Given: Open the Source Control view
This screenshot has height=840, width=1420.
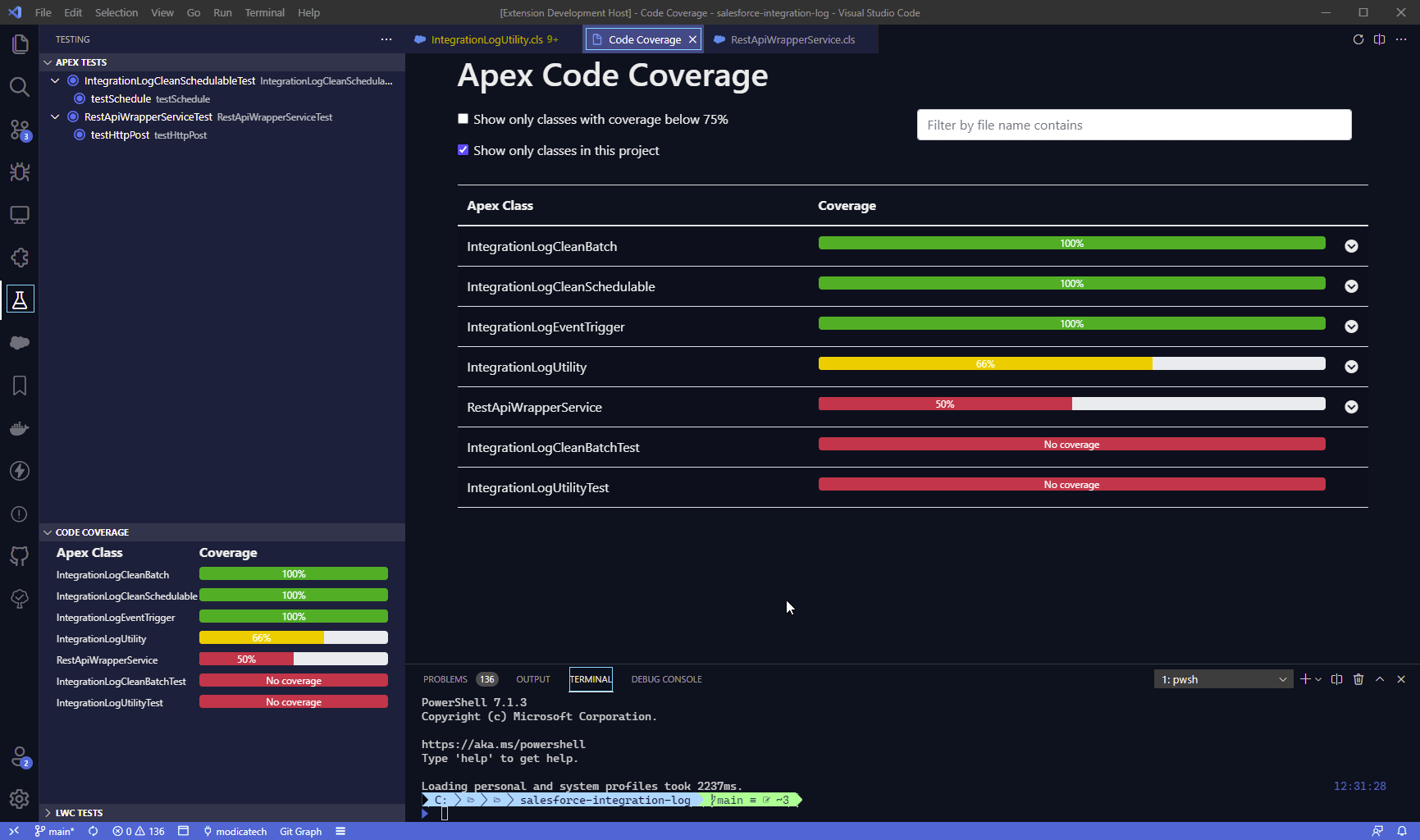Looking at the screenshot, I should [x=20, y=130].
